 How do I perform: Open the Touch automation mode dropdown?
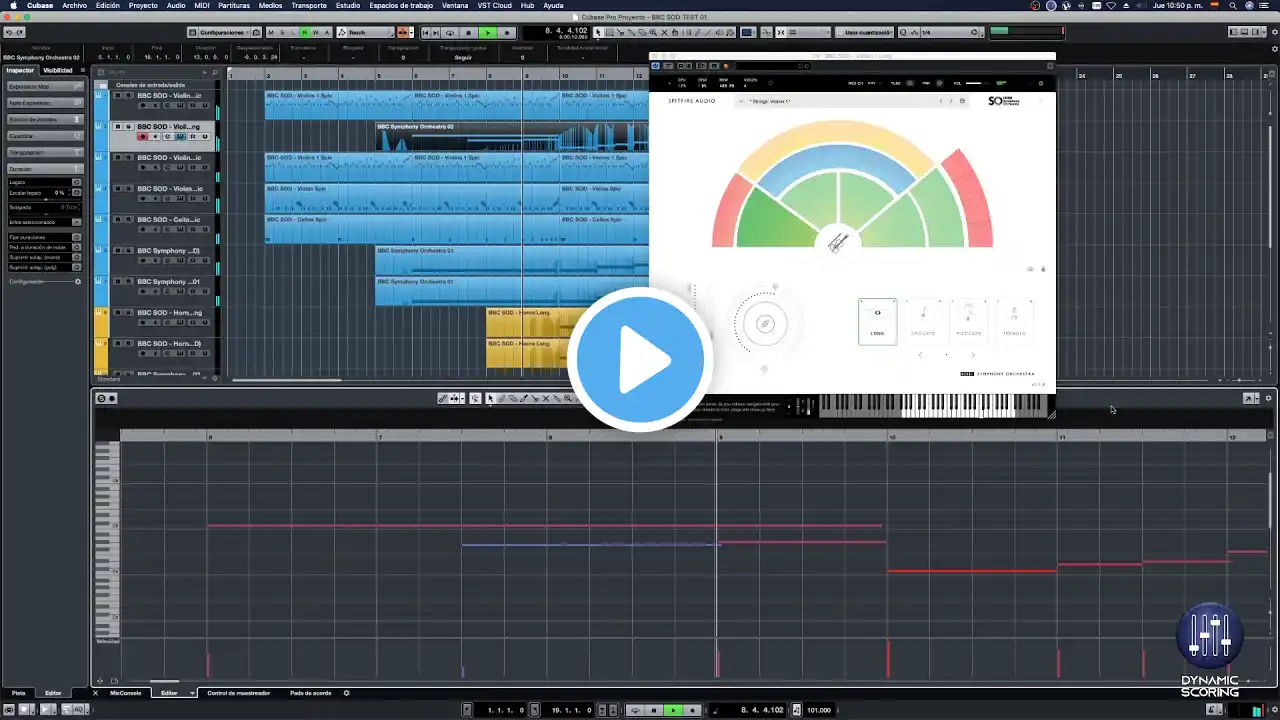click(365, 33)
